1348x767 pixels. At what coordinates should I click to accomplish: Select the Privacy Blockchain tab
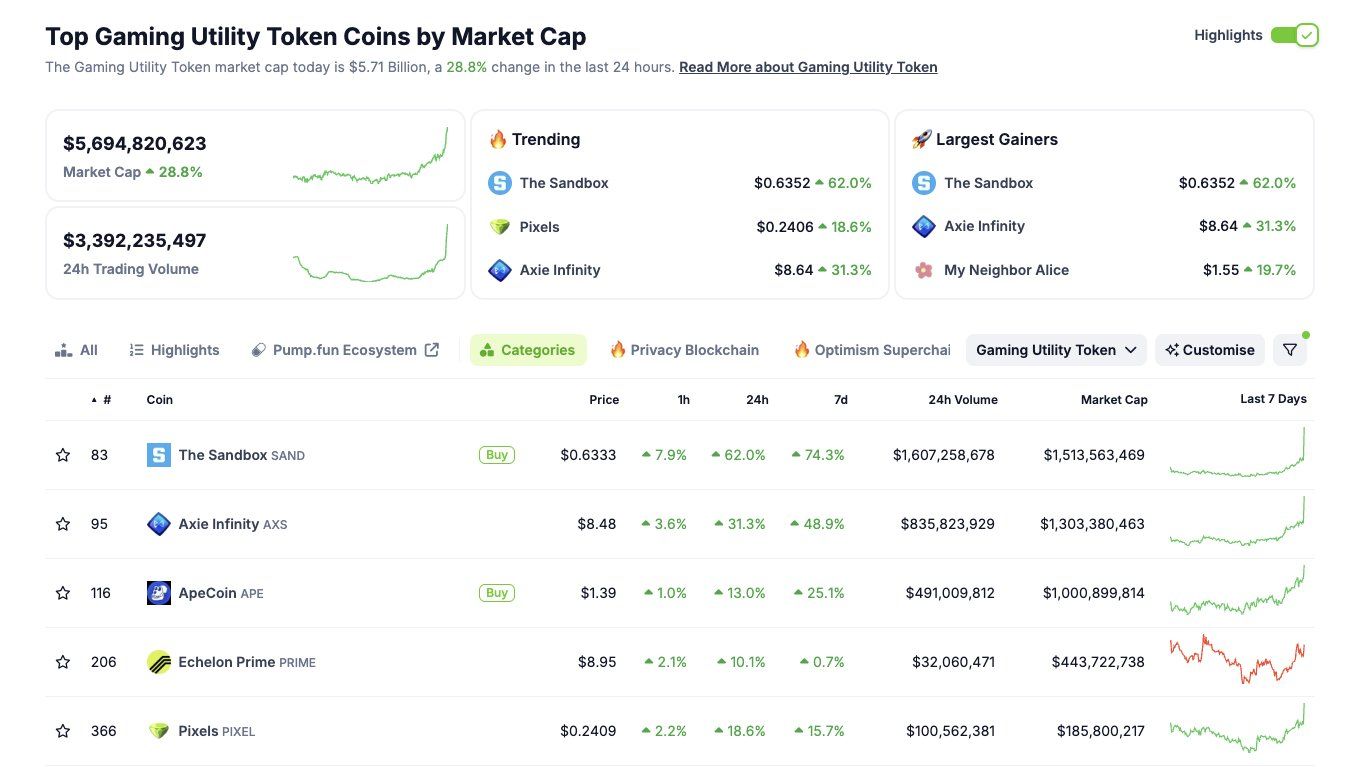pyautogui.click(x=684, y=350)
